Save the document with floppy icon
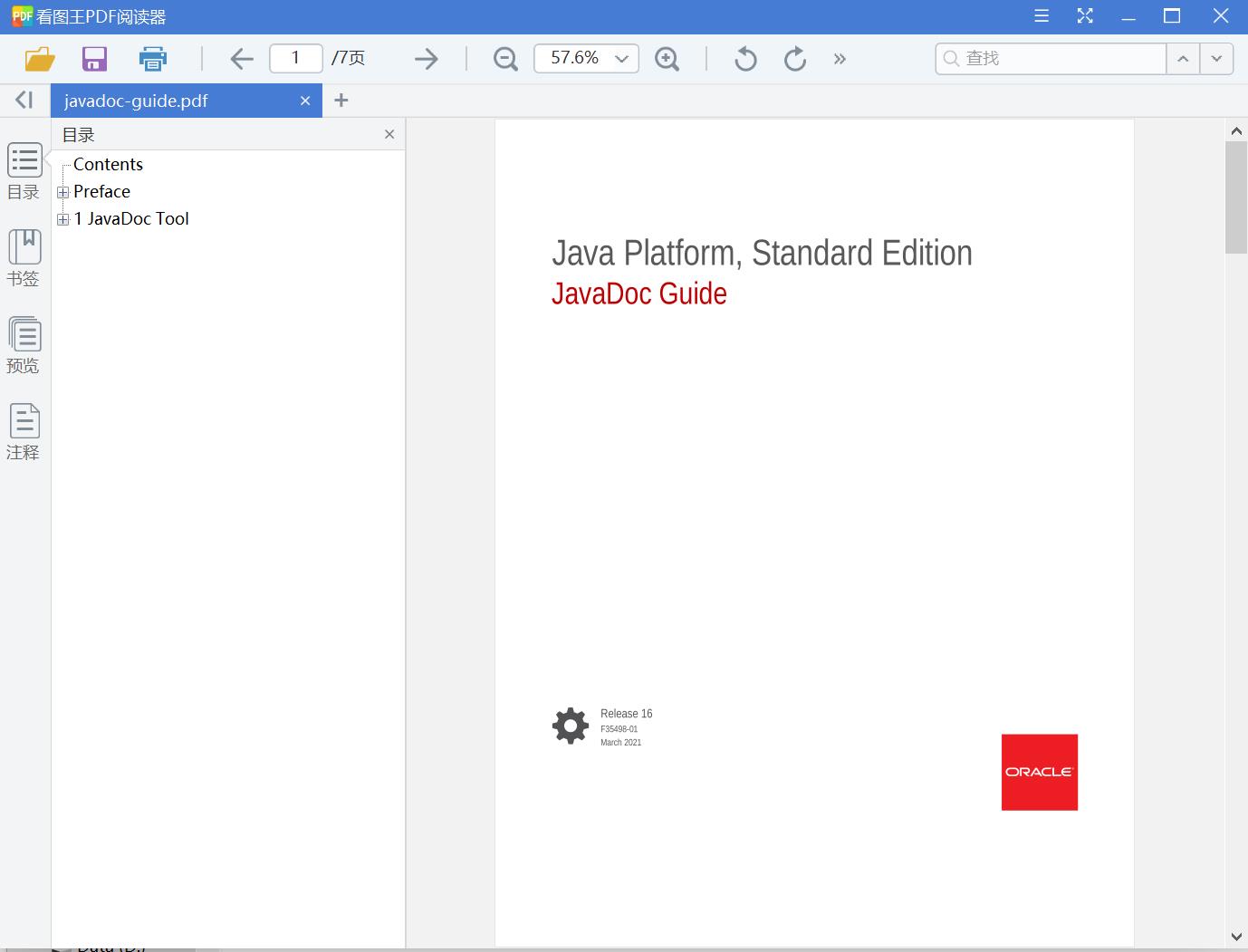The image size is (1248, 952). tap(94, 59)
